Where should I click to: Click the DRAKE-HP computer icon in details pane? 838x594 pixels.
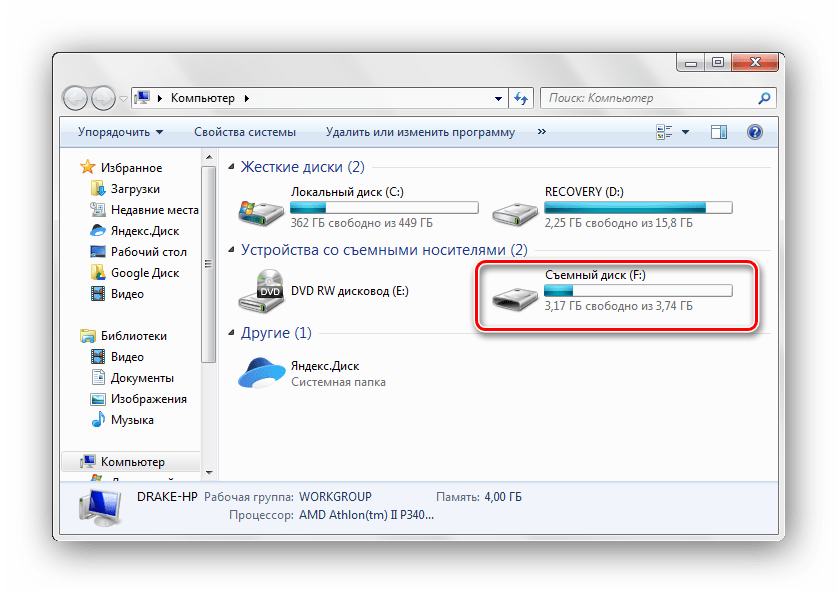click(x=99, y=506)
